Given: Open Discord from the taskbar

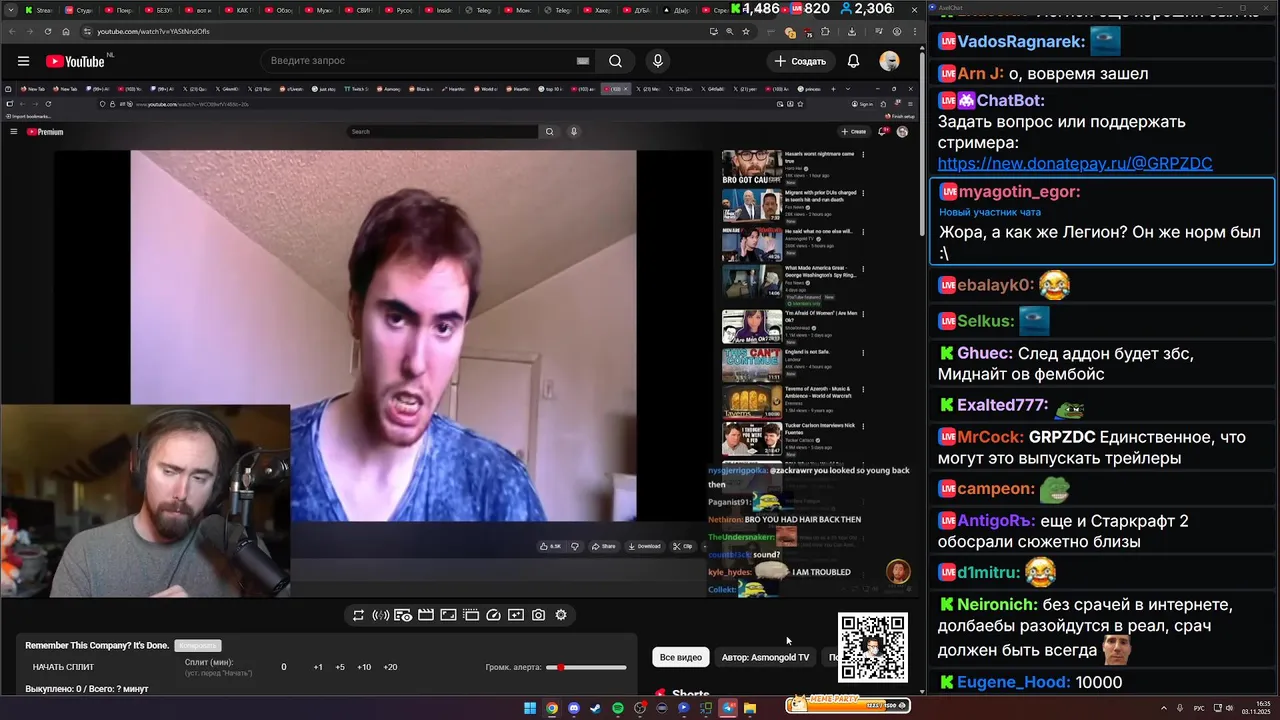Looking at the screenshot, I should coord(574,708).
